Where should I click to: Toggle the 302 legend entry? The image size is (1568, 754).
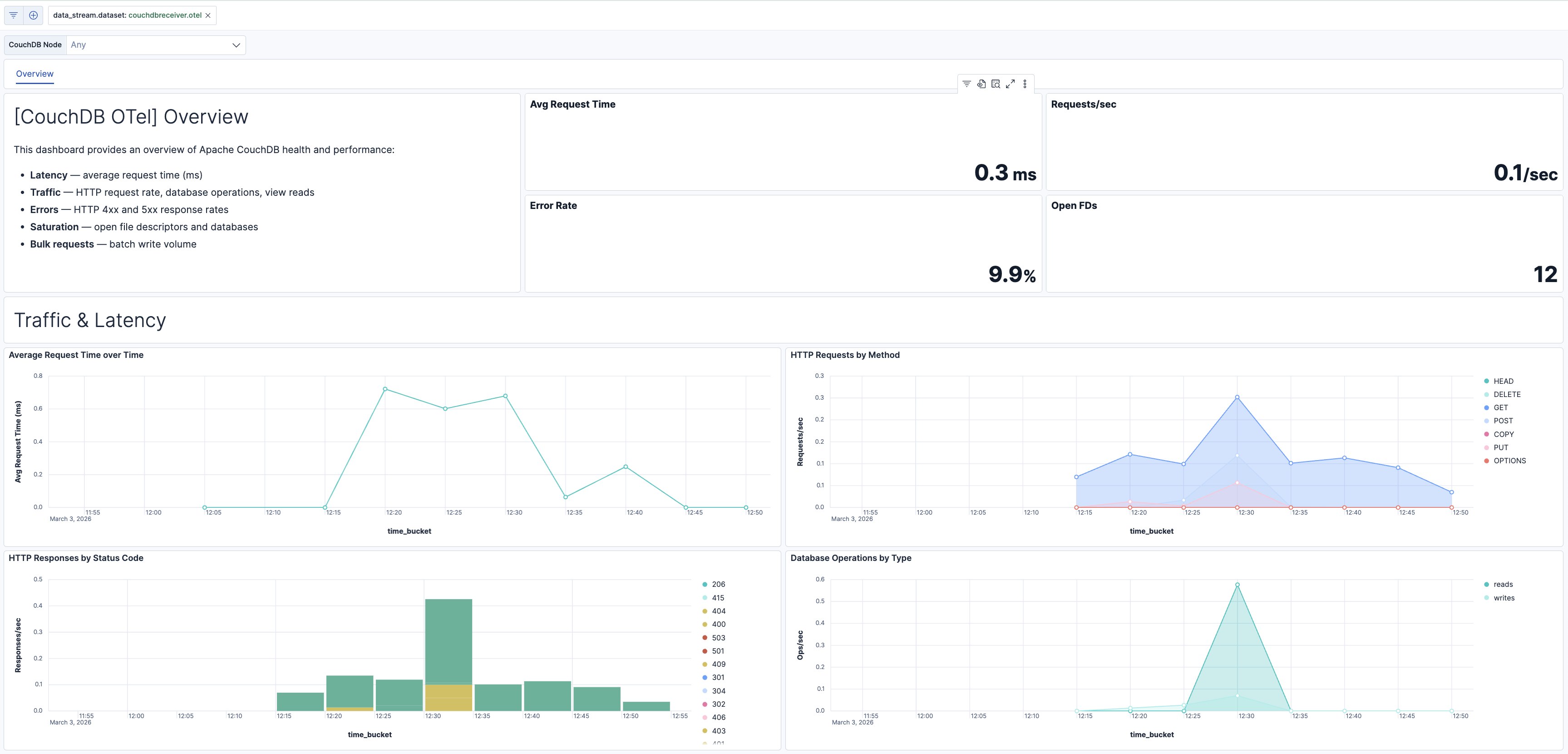pos(717,704)
